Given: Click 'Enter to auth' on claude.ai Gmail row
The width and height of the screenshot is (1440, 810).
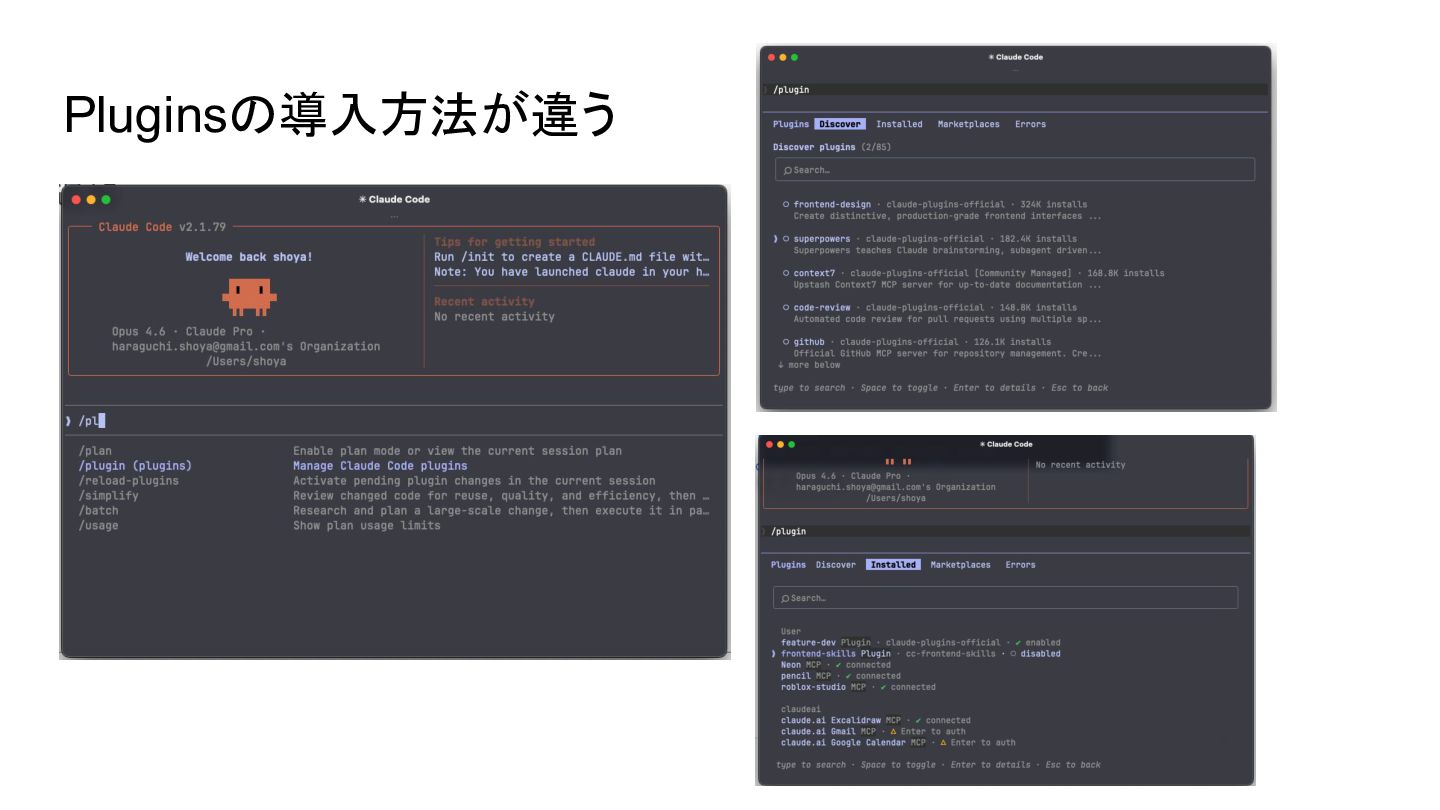Looking at the screenshot, I should pos(933,732).
